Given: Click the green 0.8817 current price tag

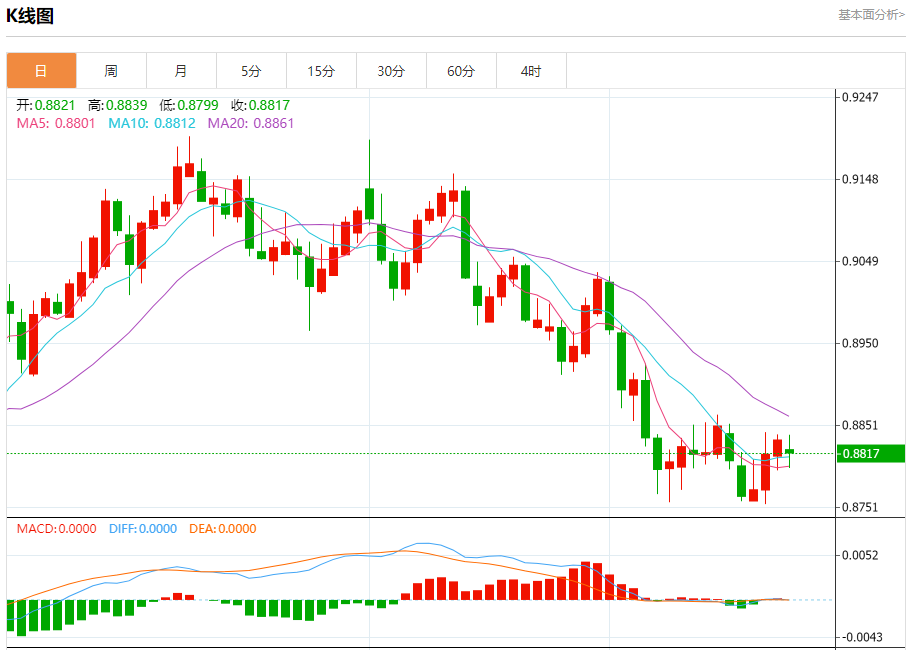Looking at the screenshot, I should click(x=871, y=453).
